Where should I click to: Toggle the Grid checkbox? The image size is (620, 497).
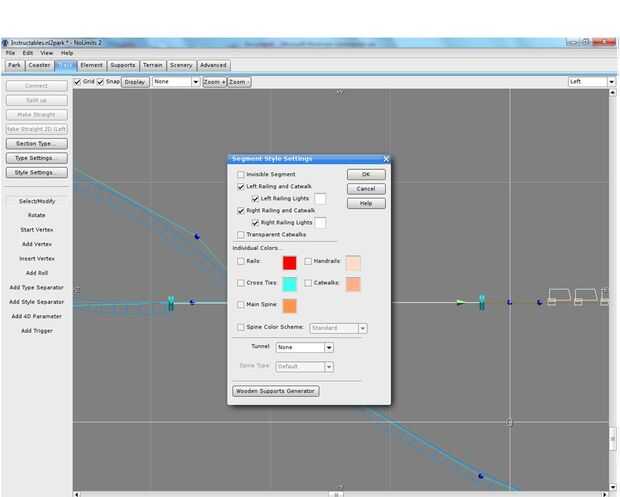(x=78, y=82)
